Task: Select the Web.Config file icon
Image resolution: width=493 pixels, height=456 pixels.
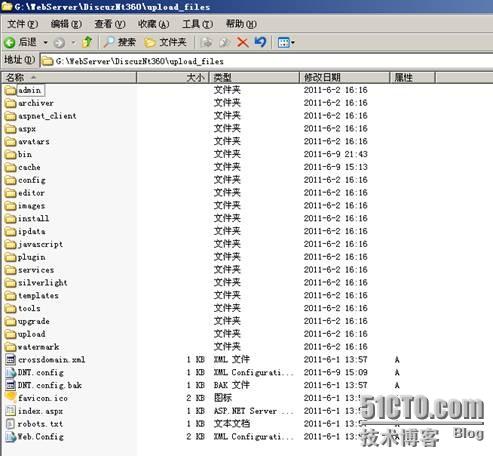Action: 11,437
